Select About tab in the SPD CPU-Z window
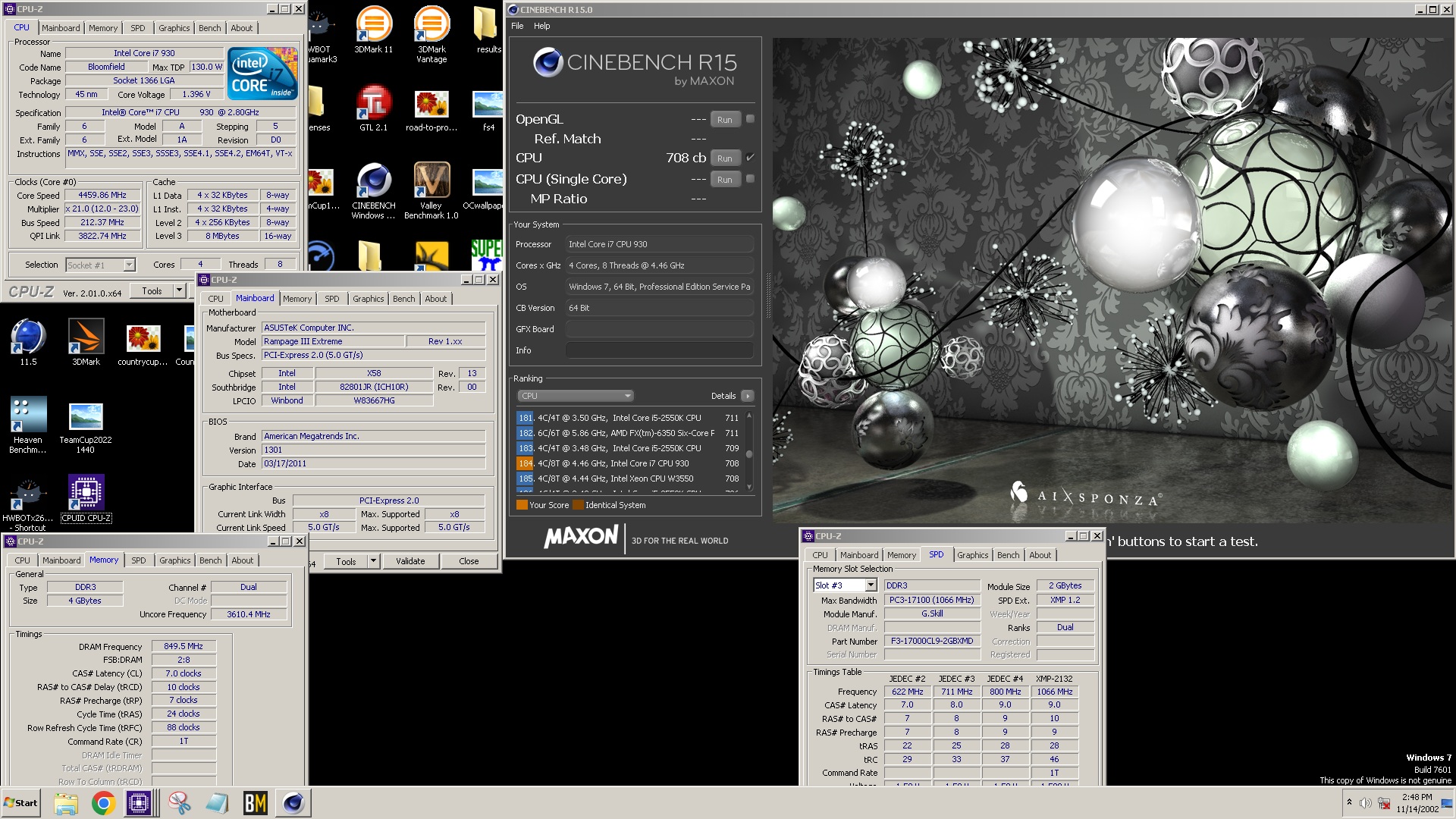 tap(1040, 555)
